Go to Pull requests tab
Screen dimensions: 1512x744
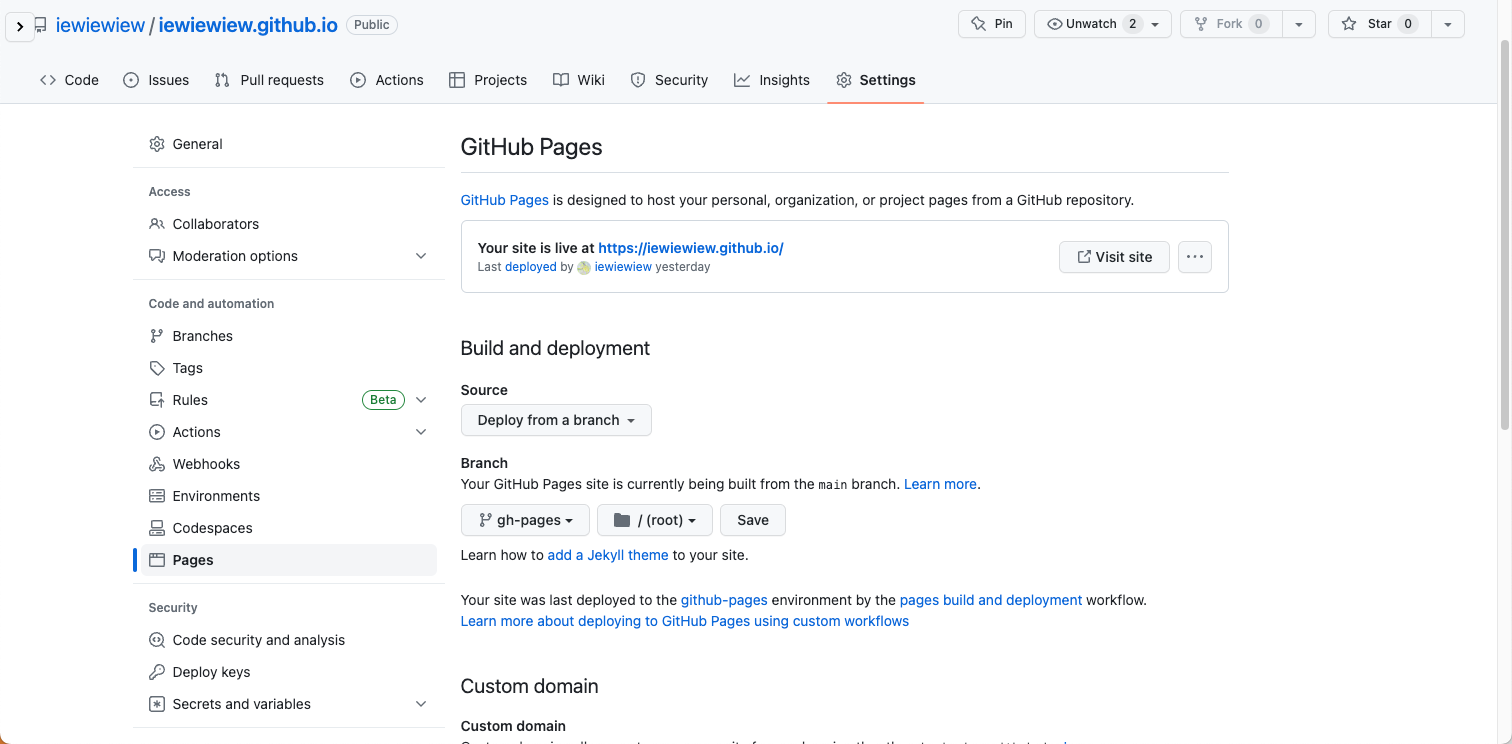click(x=269, y=80)
